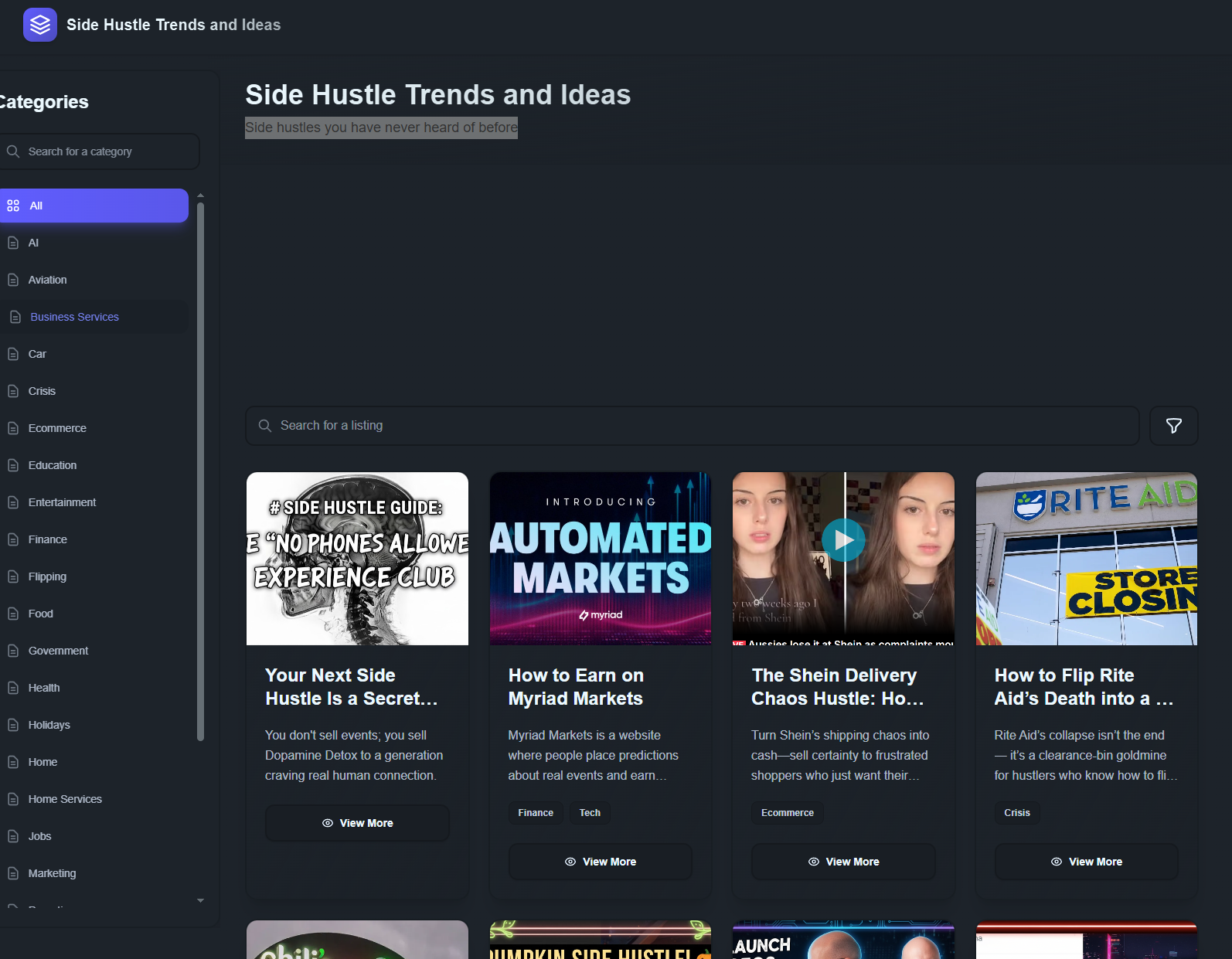Select the Flipping category
The image size is (1232, 959).
[94, 576]
